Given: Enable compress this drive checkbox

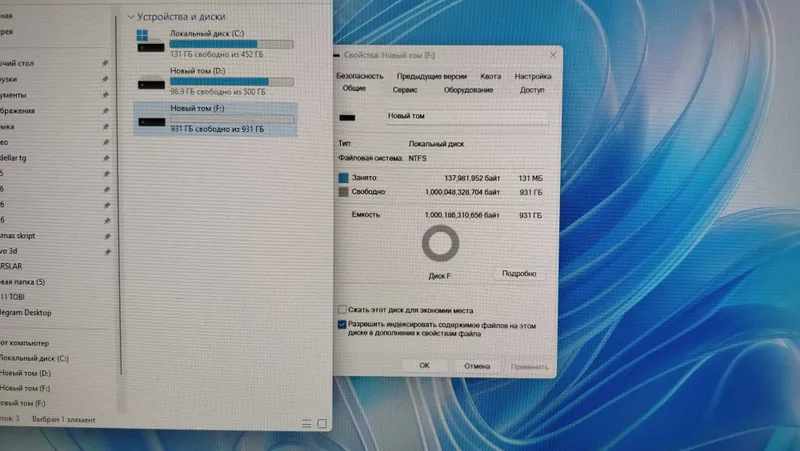Looking at the screenshot, I should (342, 310).
